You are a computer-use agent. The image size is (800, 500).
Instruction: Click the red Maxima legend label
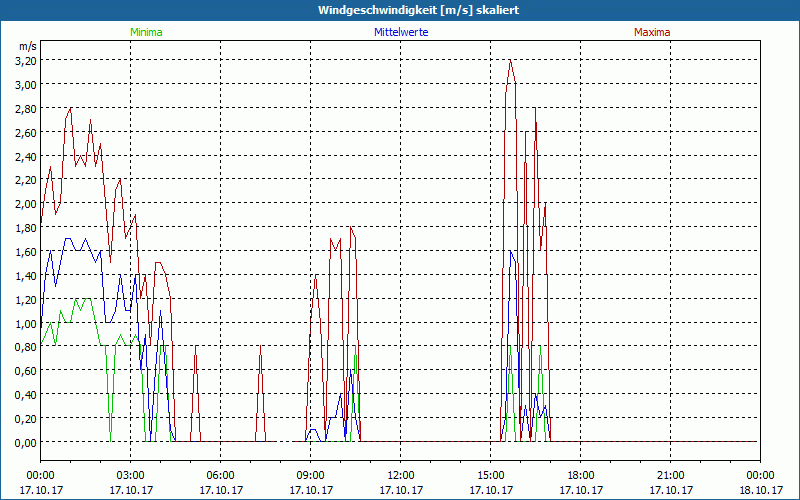[x=652, y=32]
